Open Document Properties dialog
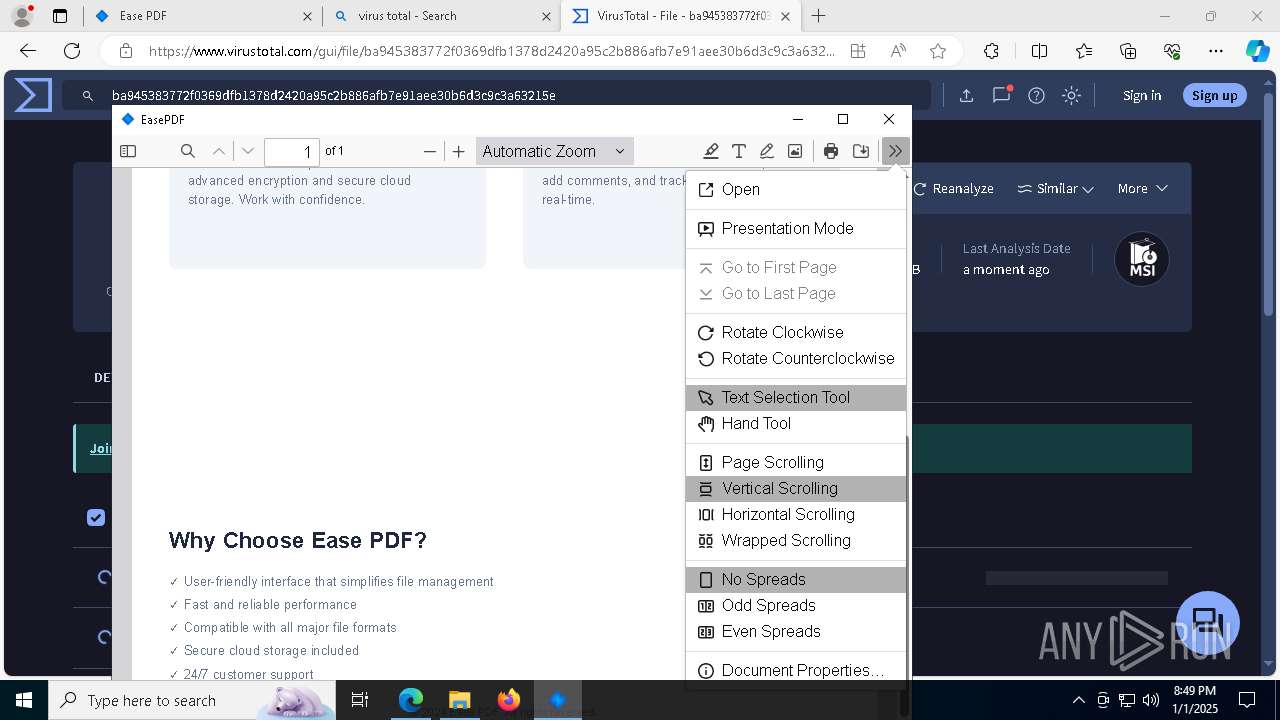The height and width of the screenshot is (720, 1280). tap(796, 670)
